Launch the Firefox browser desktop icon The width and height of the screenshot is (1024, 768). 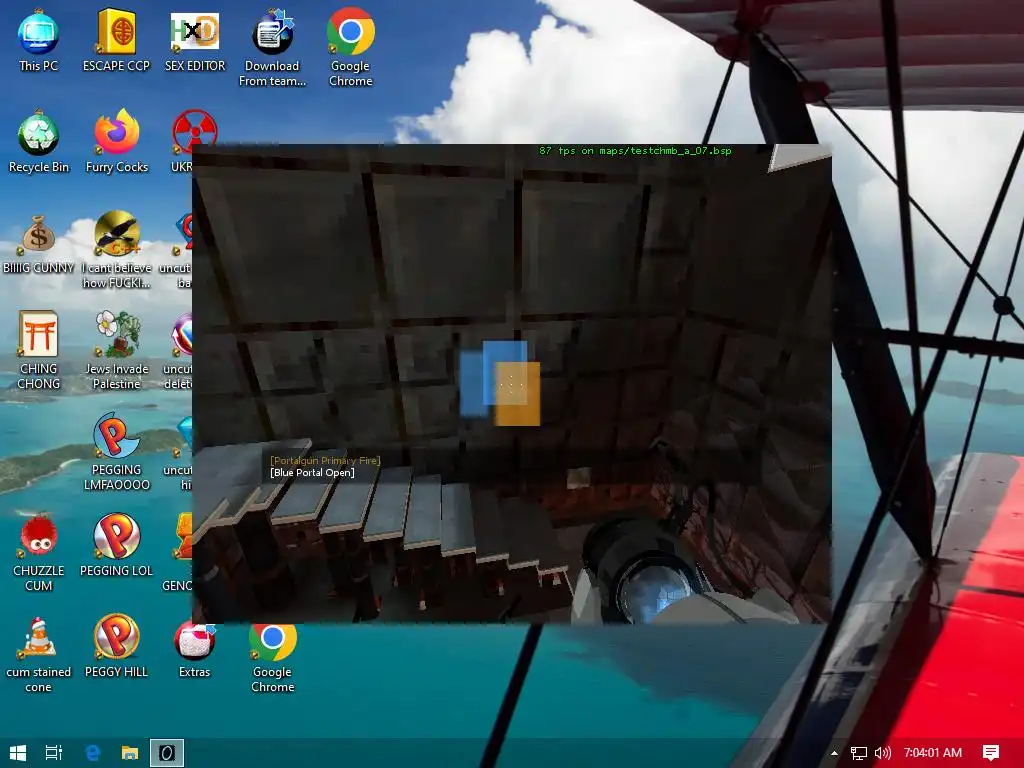116,142
